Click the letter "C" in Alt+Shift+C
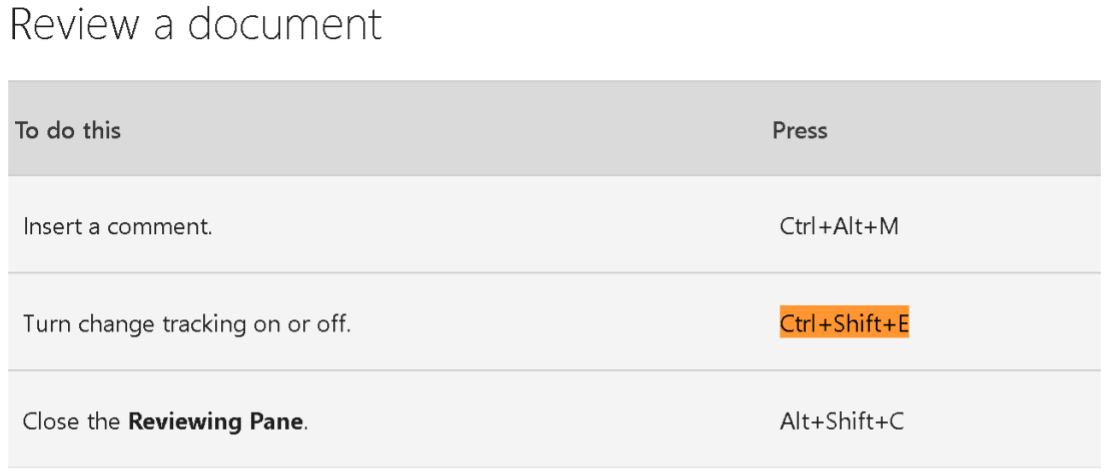1107x474 pixels. 897,422
